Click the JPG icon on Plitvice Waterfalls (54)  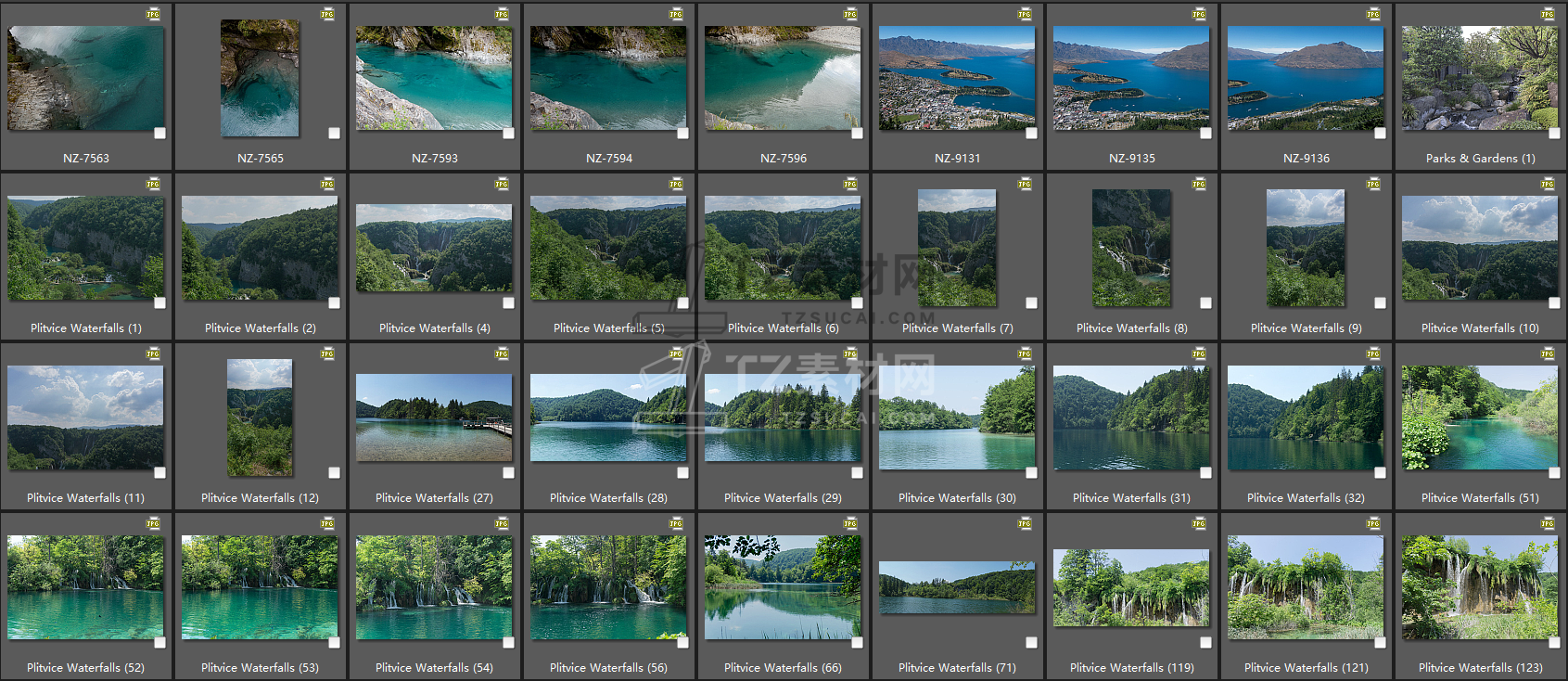click(x=502, y=523)
